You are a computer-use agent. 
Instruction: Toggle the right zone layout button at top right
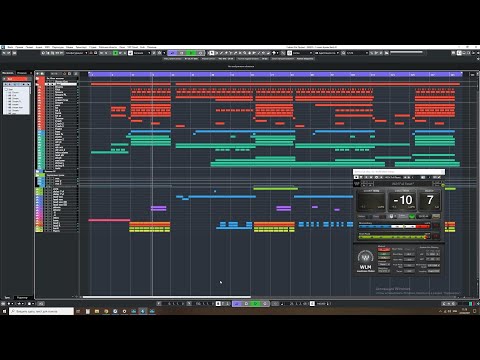(469, 53)
